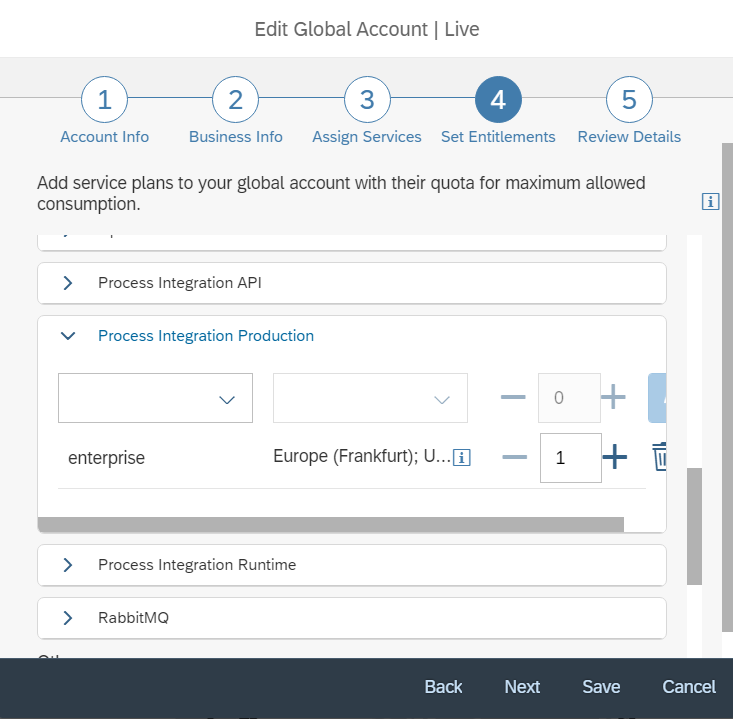Image resolution: width=733 pixels, height=719 pixels.
Task: Increase enterprise plan quota
Action: pos(615,457)
